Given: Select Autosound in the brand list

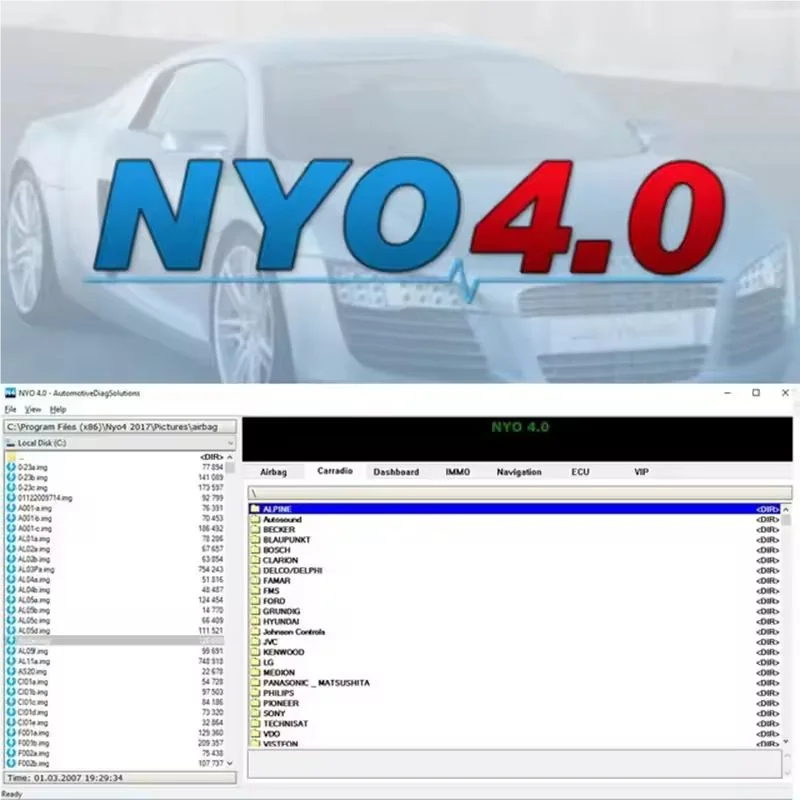Looking at the screenshot, I should 285,519.
